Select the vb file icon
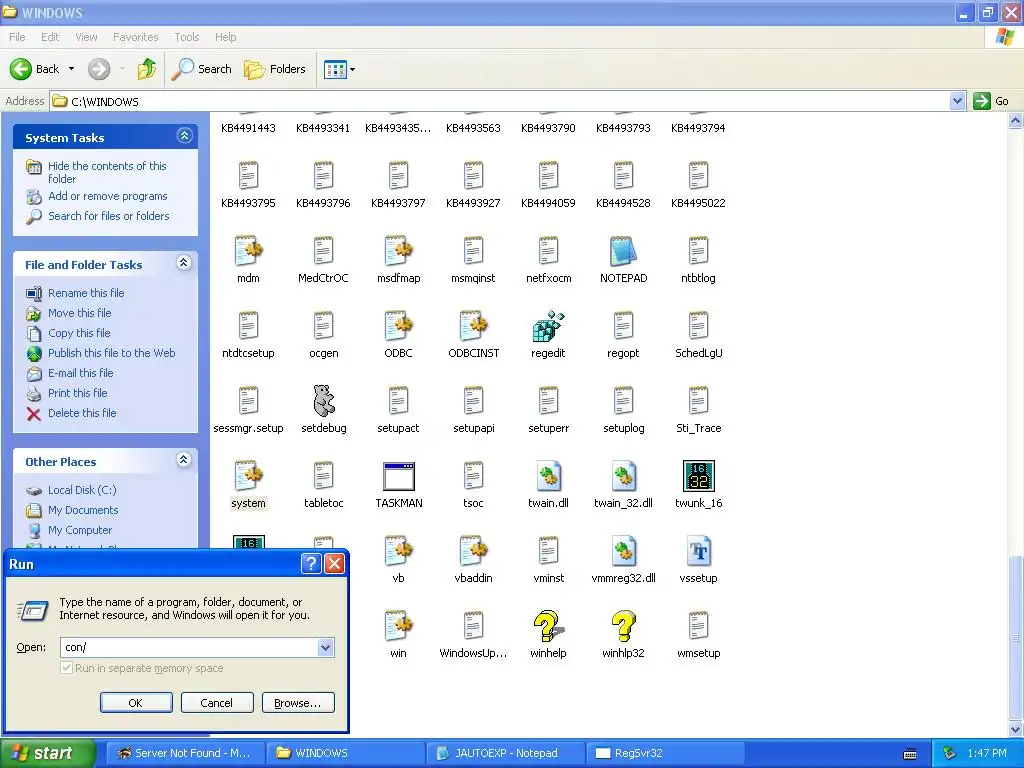Image resolution: width=1024 pixels, height=768 pixels. pyautogui.click(x=398, y=551)
